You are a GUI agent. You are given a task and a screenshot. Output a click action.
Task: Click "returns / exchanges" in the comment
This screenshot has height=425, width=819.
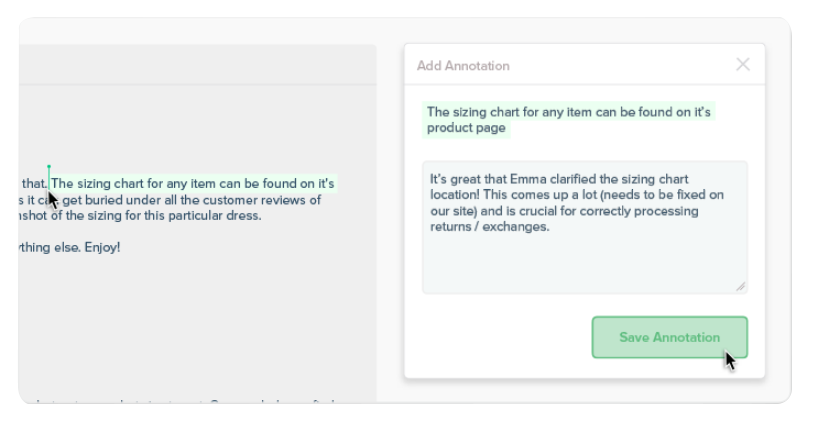point(490,227)
